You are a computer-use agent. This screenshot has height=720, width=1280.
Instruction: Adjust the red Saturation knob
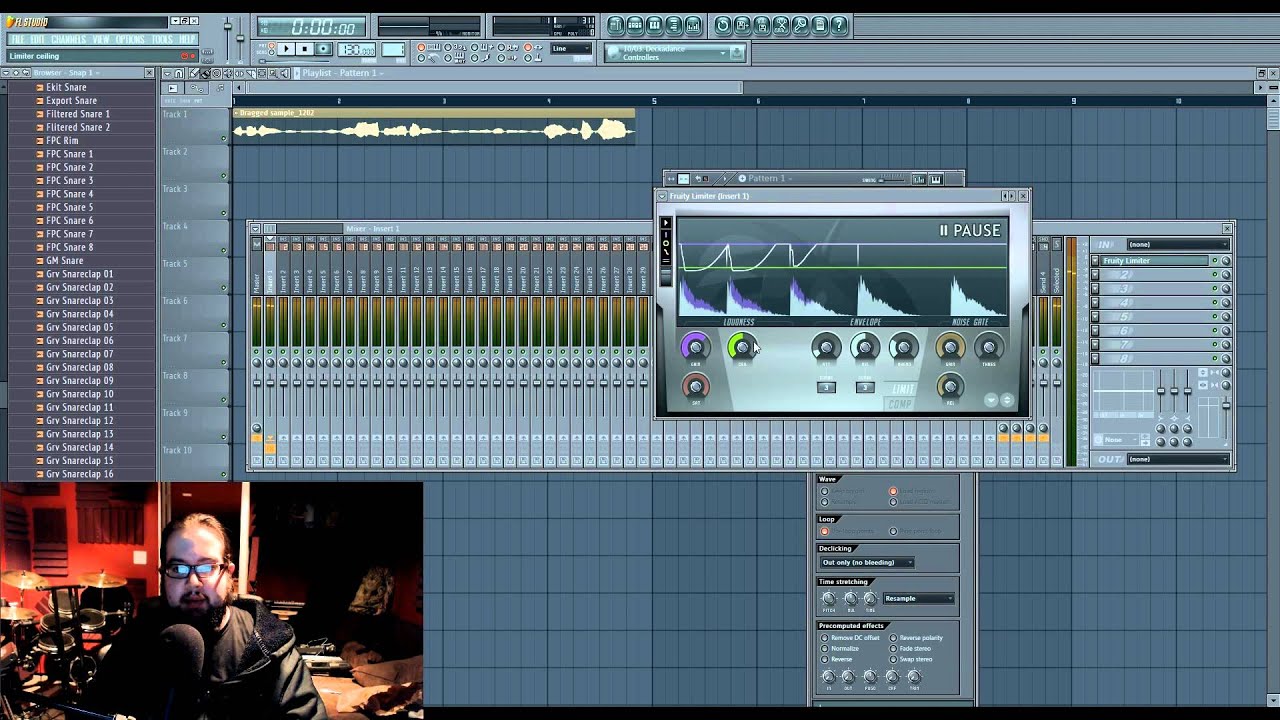click(x=695, y=386)
